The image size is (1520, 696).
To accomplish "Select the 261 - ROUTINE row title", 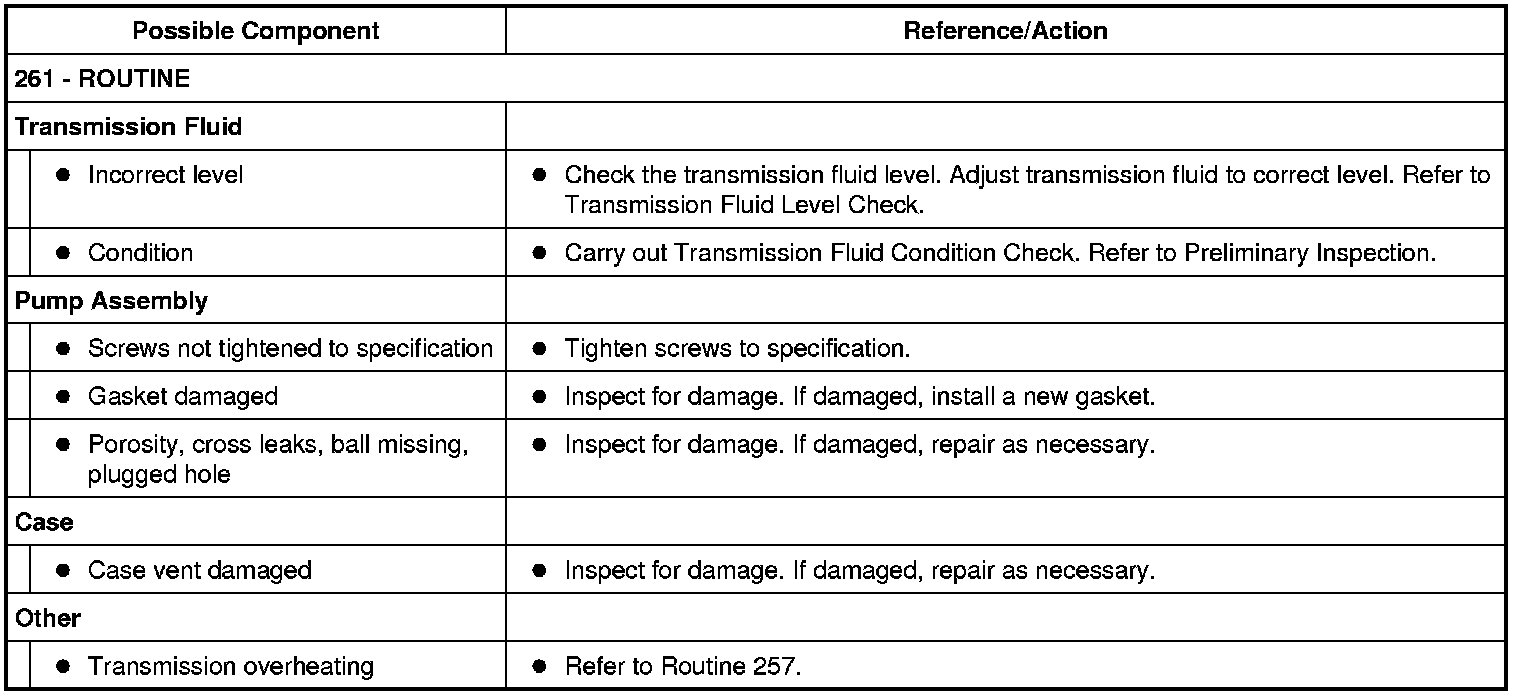I will coord(103,79).
